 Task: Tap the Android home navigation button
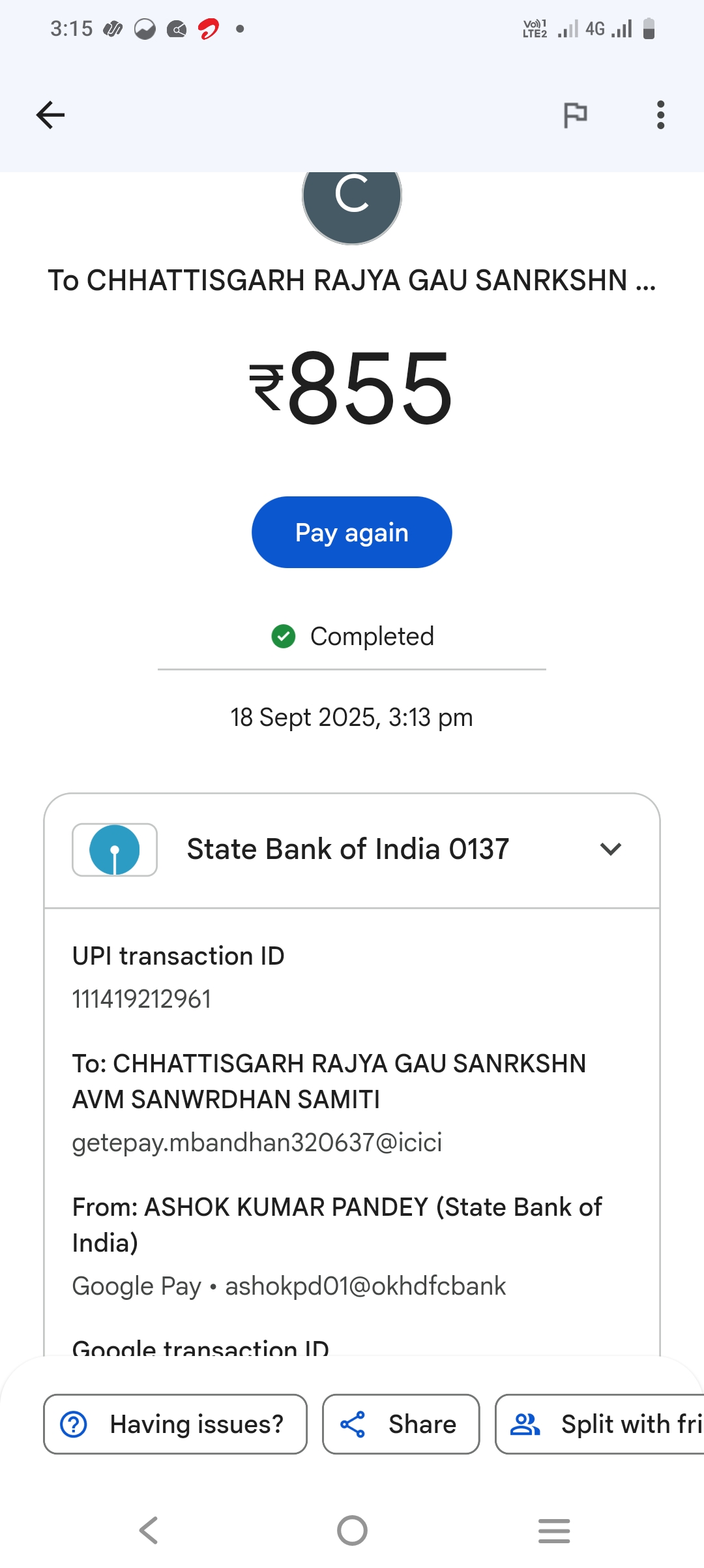[x=352, y=1530]
